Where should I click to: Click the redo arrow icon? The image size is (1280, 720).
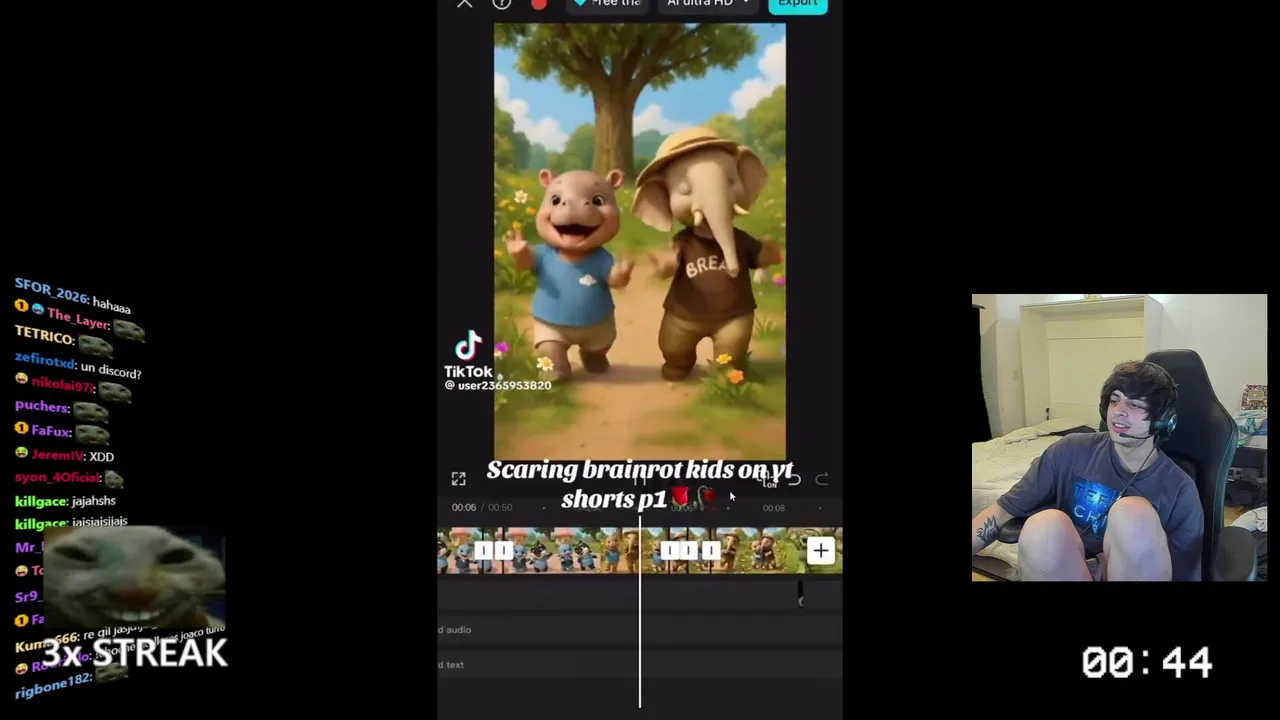click(x=822, y=480)
